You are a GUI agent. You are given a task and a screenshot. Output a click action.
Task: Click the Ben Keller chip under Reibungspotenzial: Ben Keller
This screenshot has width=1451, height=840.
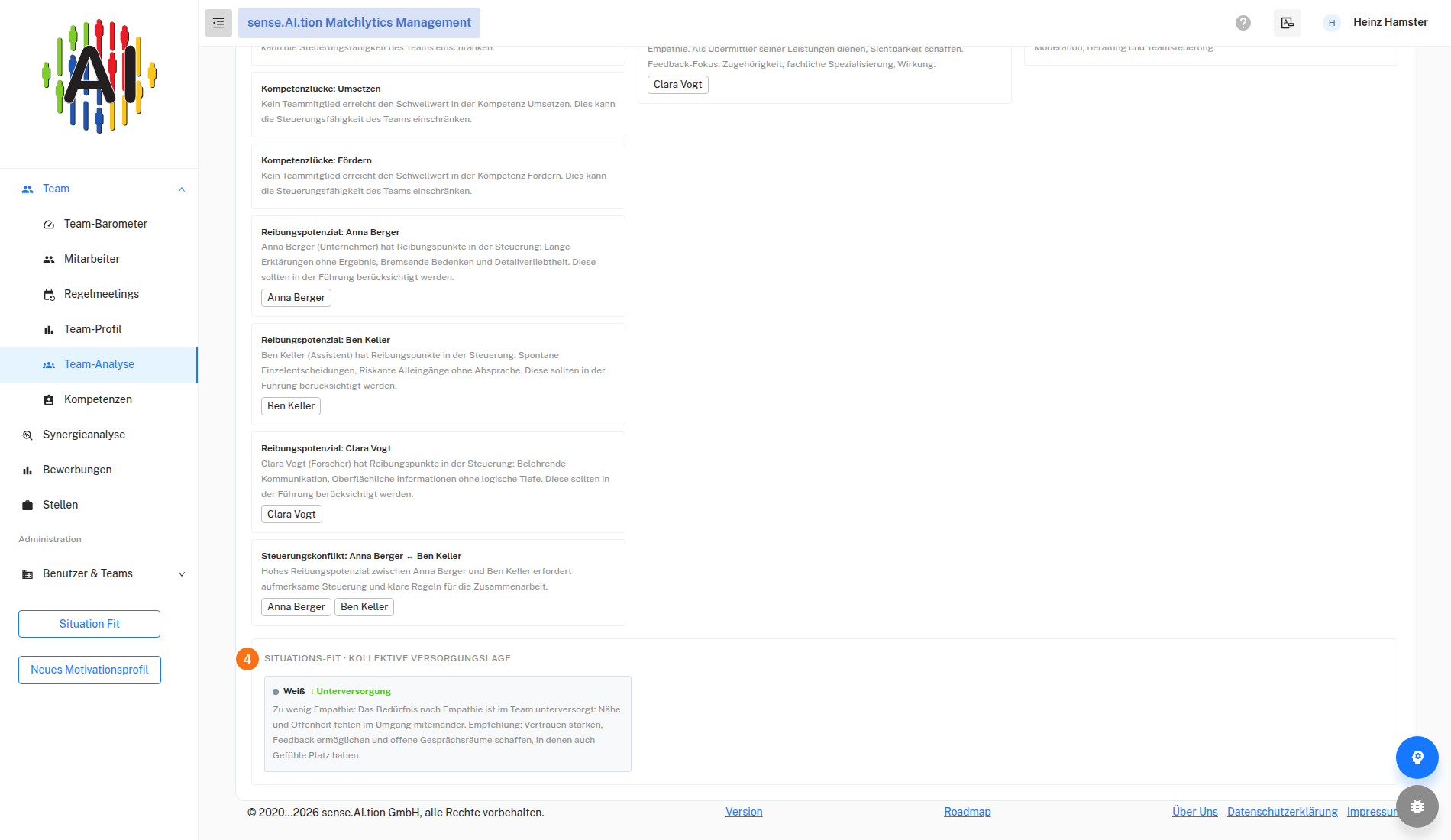click(x=291, y=406)
